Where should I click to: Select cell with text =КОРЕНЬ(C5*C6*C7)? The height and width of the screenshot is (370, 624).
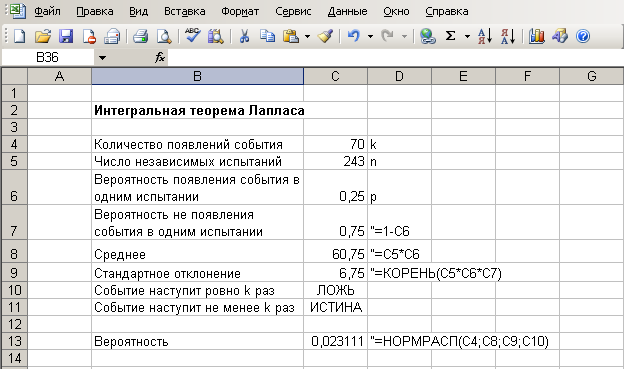[436, 273]
